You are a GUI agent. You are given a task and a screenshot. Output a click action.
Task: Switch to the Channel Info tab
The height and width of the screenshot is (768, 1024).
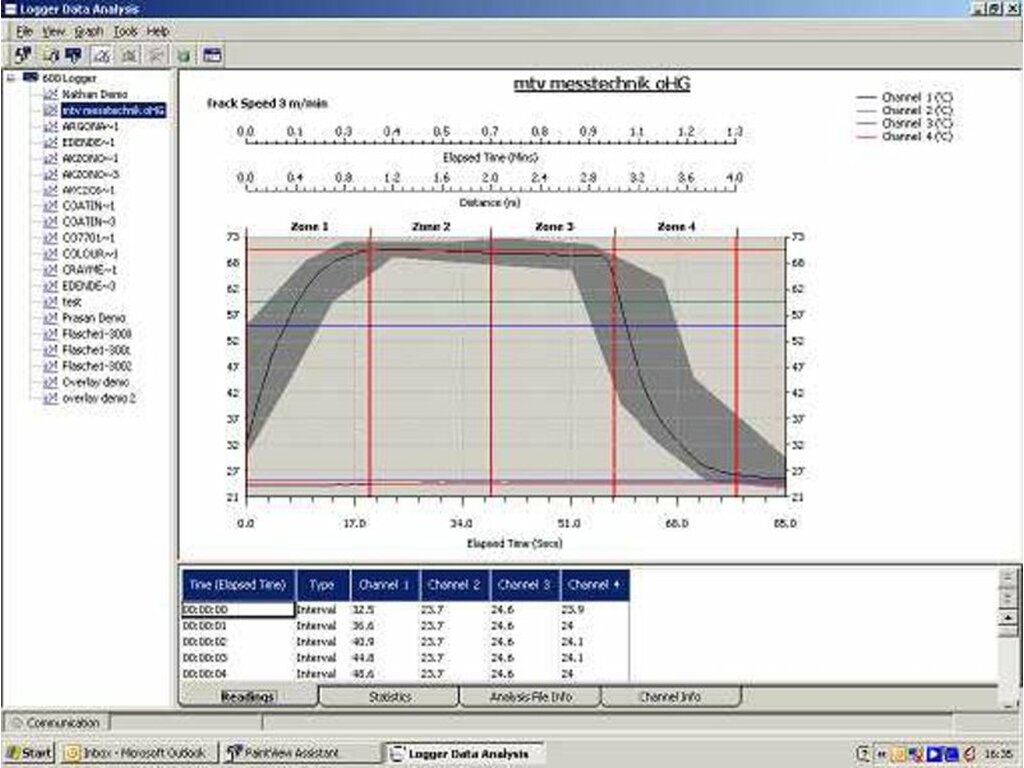(x=670, y=696)
